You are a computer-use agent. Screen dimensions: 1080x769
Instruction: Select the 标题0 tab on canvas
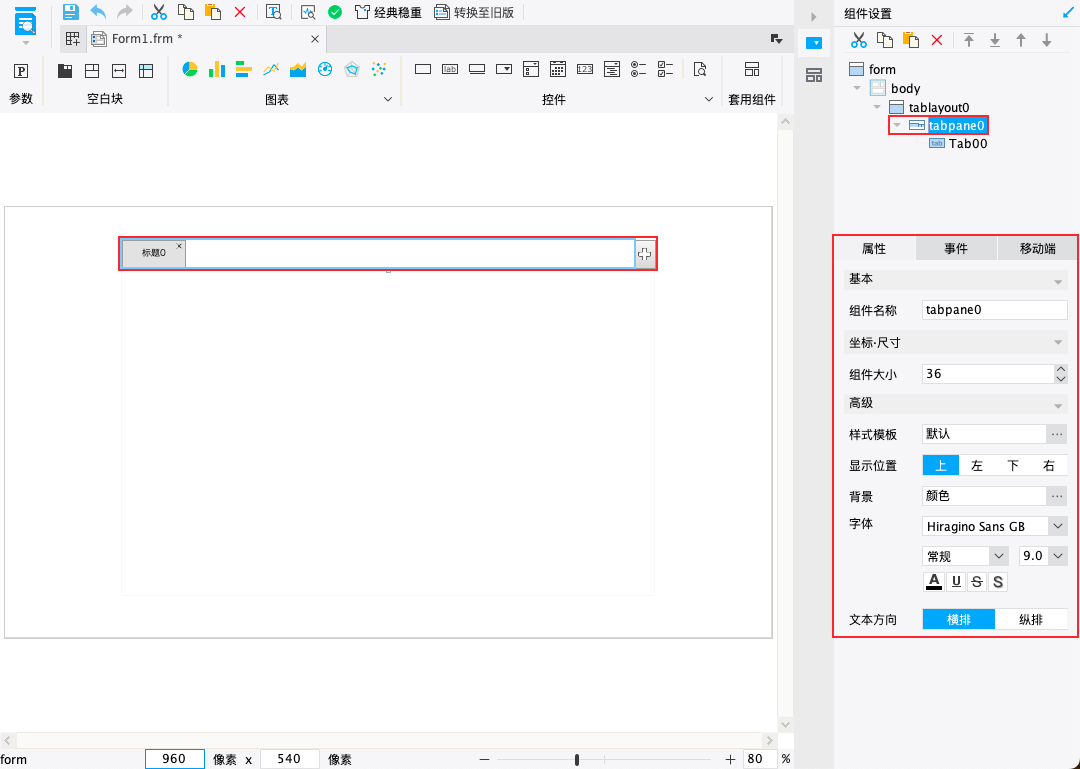pyautogui.click(x=154, y=253)
